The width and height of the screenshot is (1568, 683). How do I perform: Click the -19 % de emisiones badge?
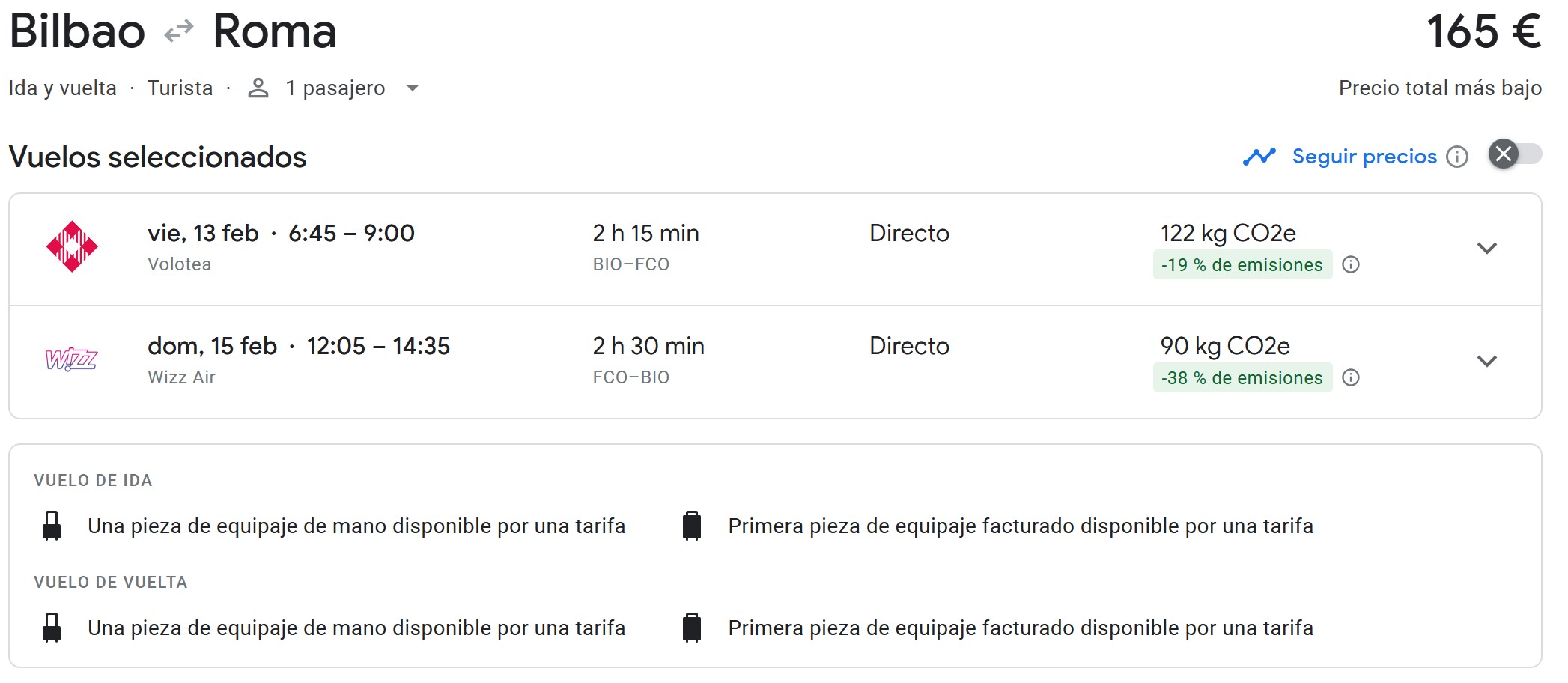[x=1242, y=265]
